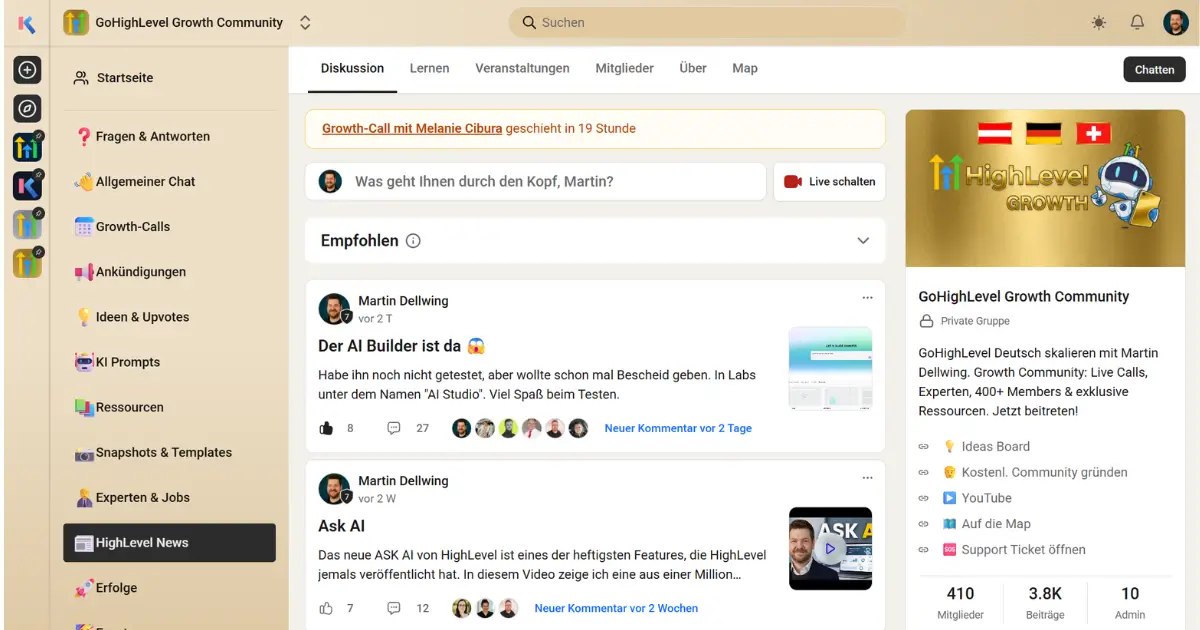Open the comment bubble on the AI Builder post
This screenshot has width=1200, height=630.
click(x=394, y=427)
